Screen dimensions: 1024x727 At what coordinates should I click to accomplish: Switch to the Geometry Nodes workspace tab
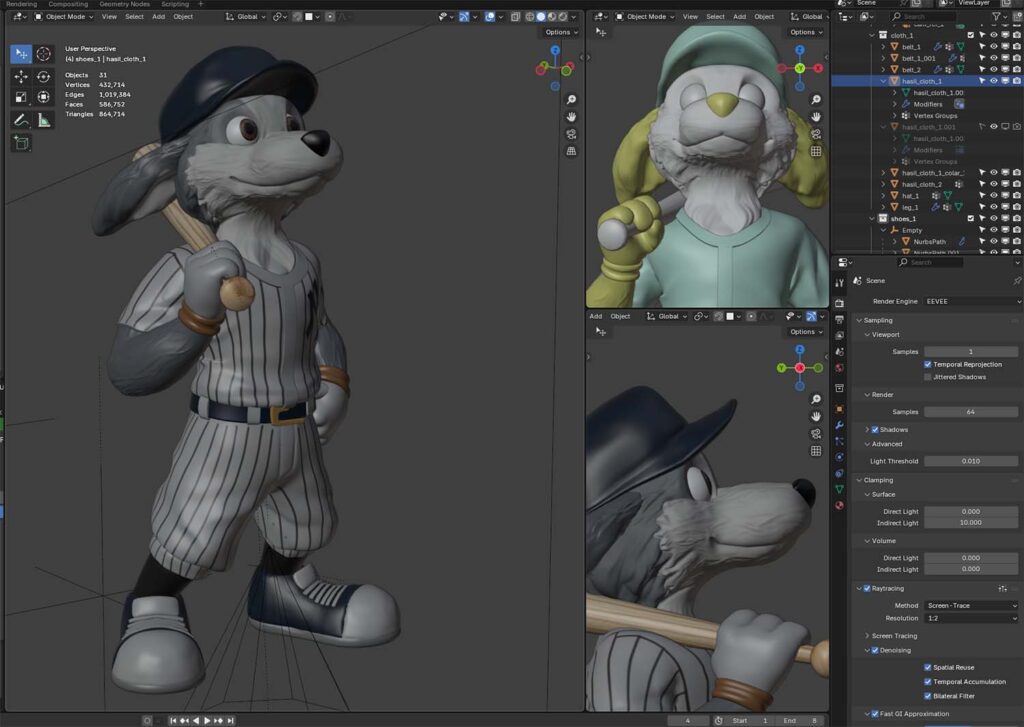pos(124,4)
